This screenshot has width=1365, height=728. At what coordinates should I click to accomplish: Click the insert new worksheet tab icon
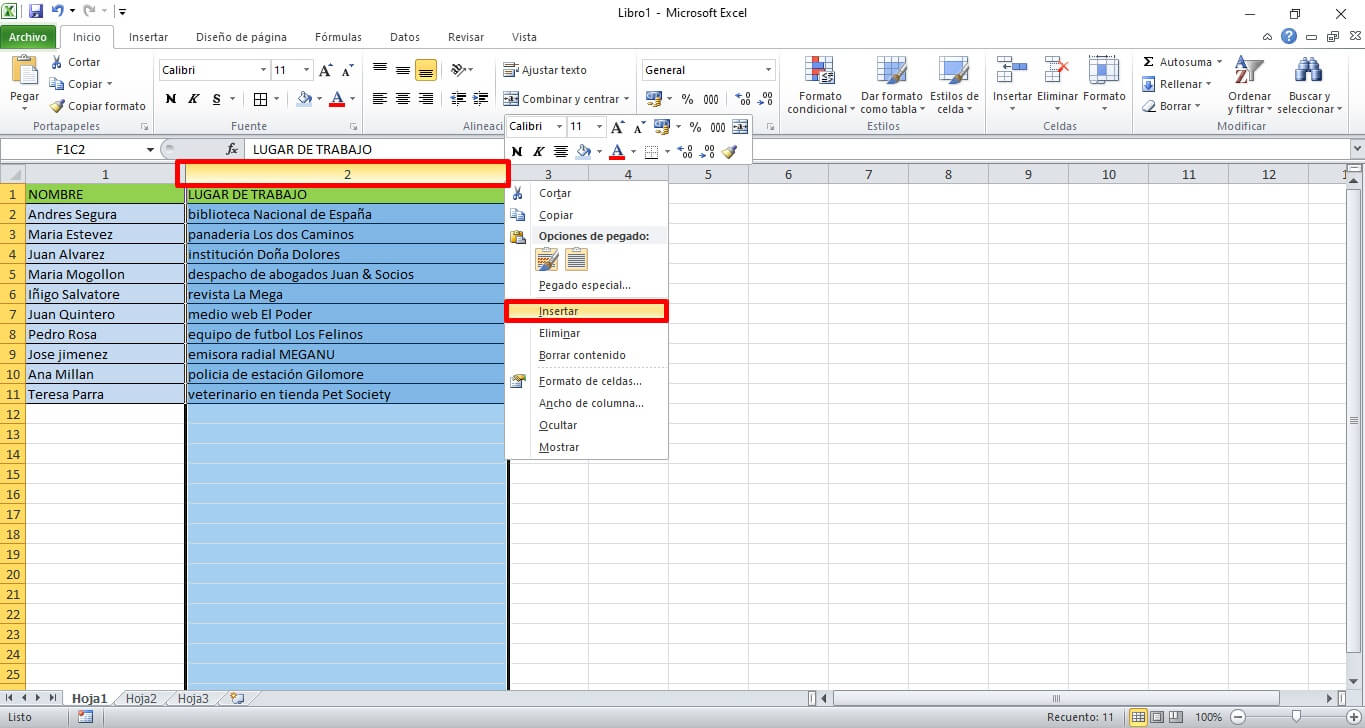tap(237, 698)
